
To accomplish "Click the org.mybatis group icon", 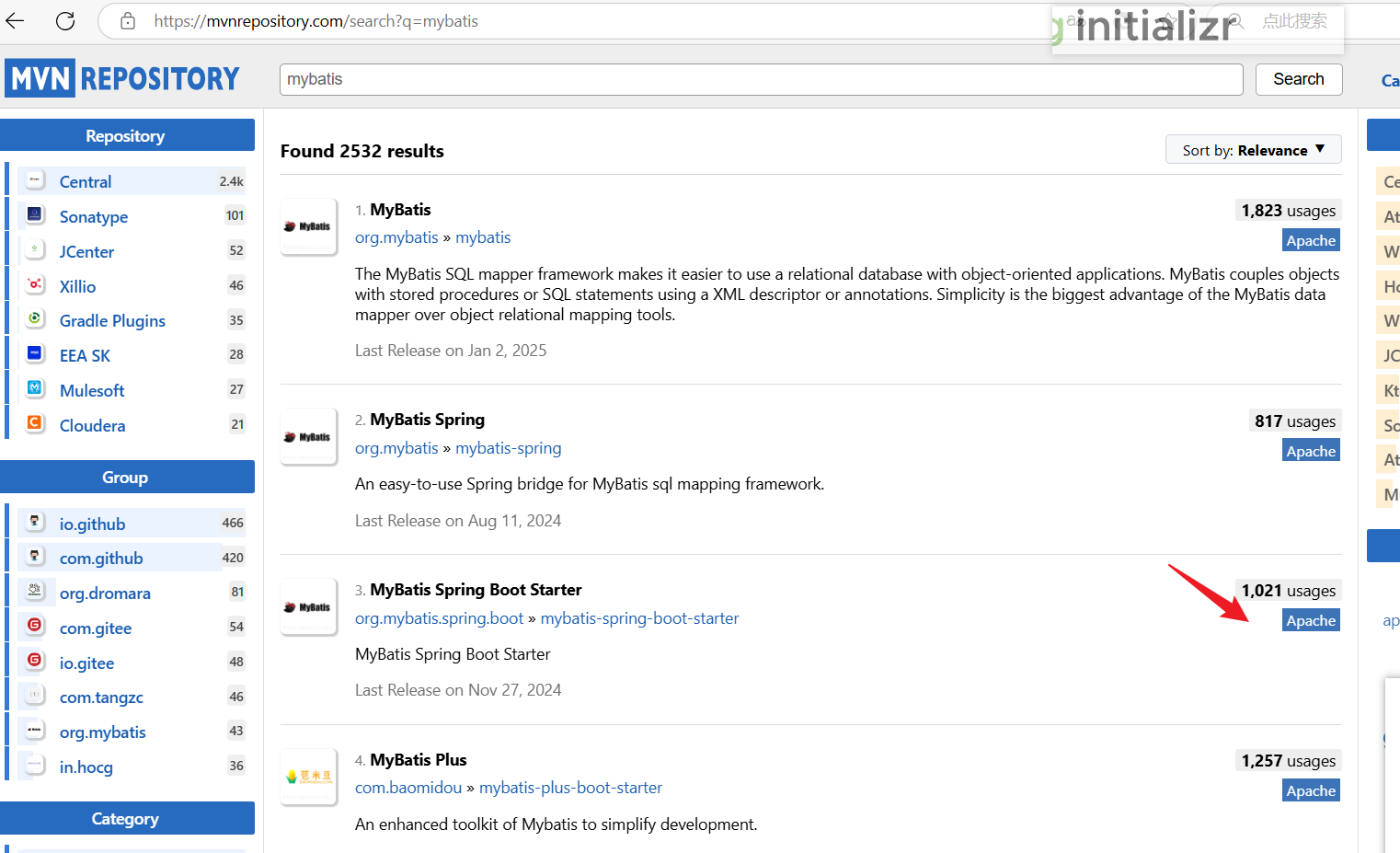I will coord(35,731).
